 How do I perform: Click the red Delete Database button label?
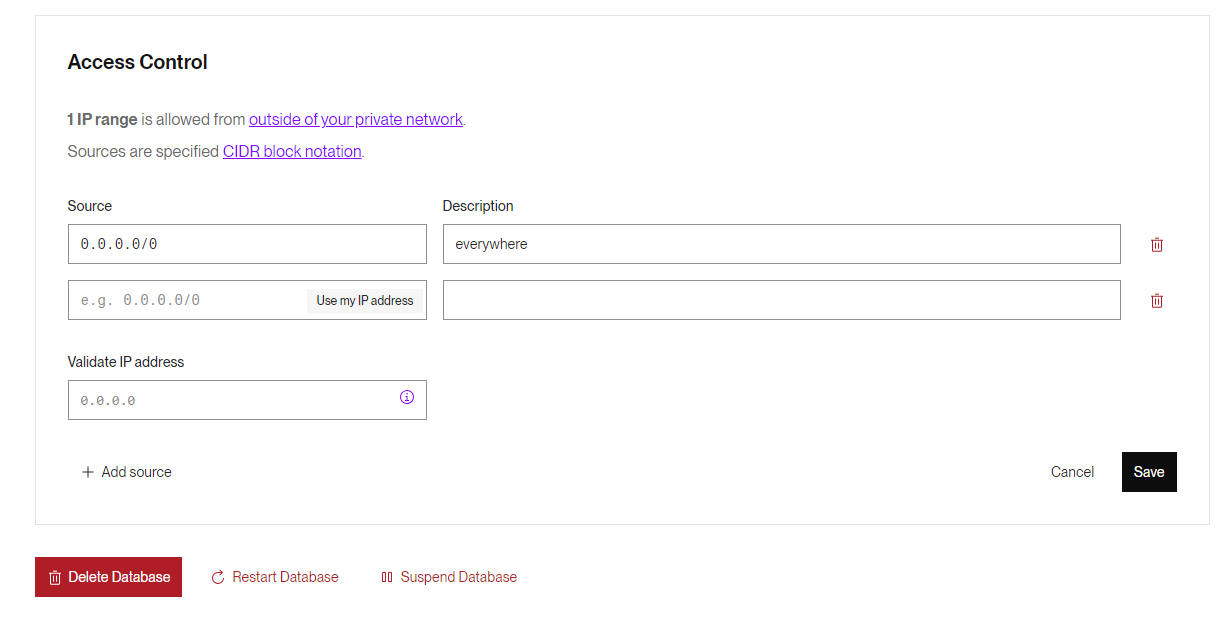[119, 577]
